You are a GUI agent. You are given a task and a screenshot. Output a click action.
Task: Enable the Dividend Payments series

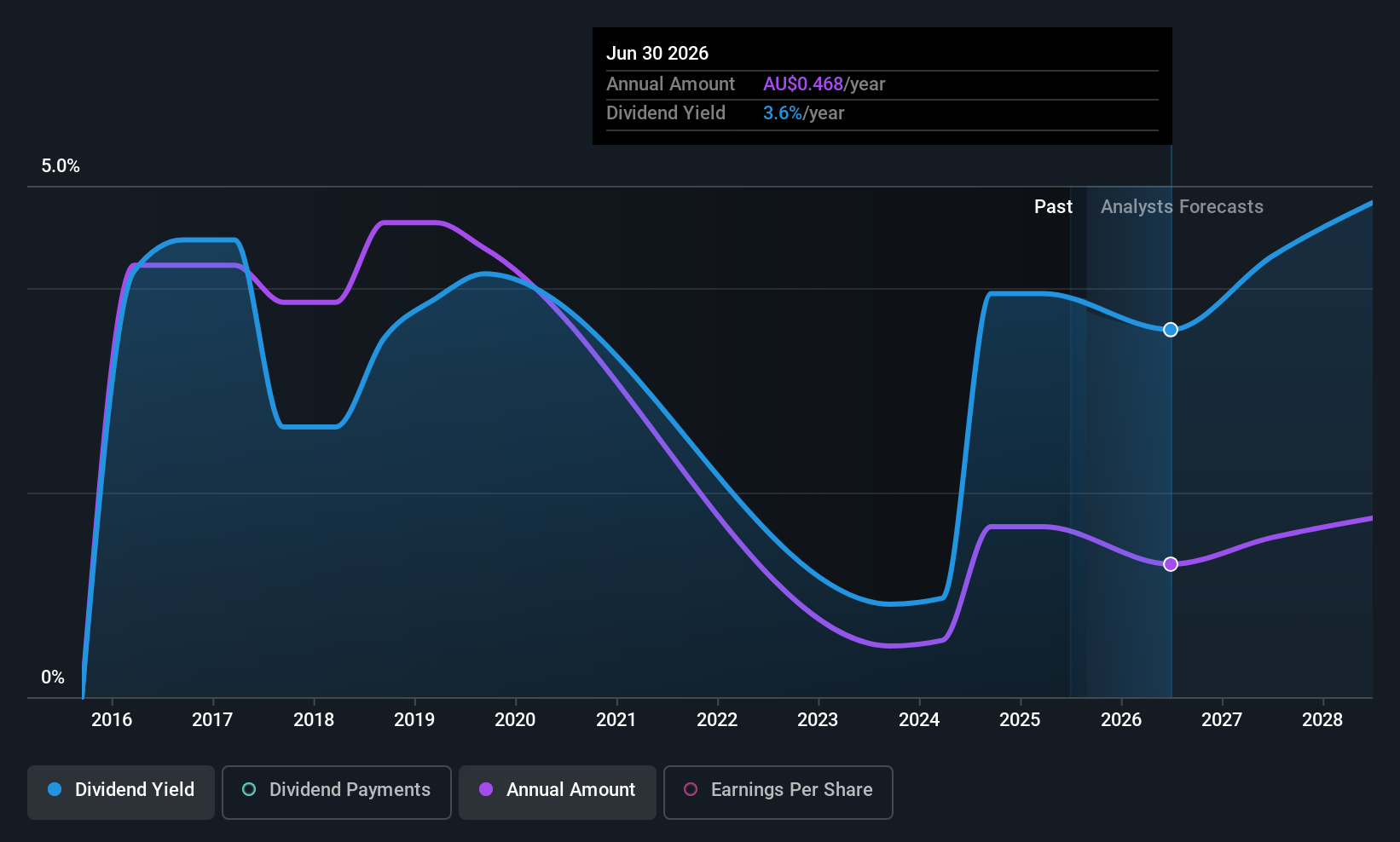pyautogui.click(x=337, y=792)
